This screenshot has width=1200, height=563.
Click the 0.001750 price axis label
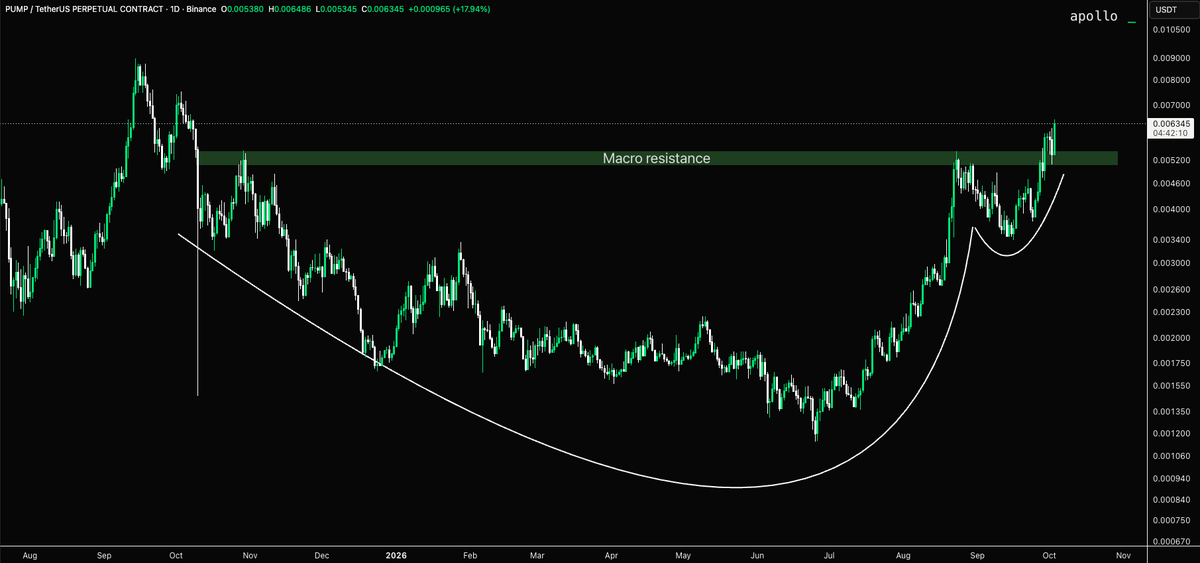click(x=1170, y=364)
